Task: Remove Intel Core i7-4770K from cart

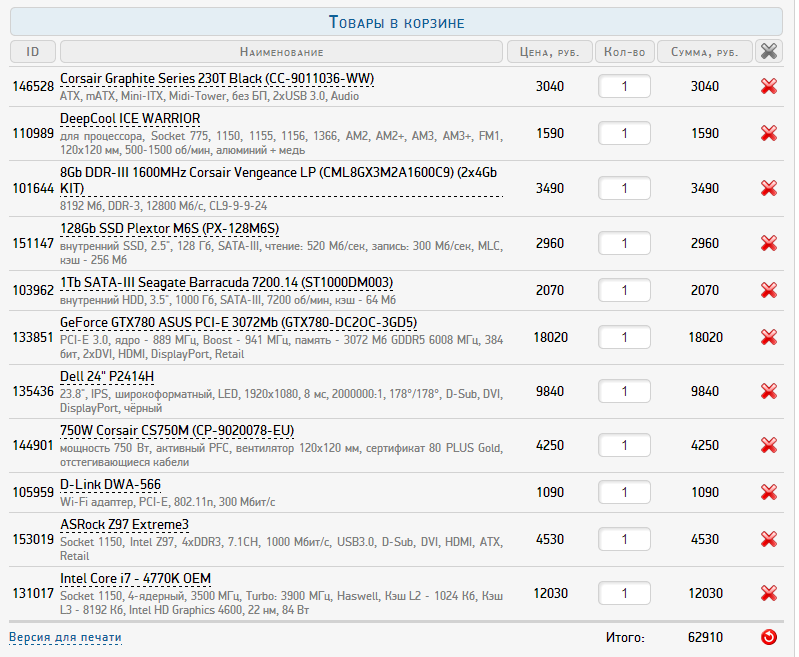Action: pyautogui.click(x=768, y=593)
